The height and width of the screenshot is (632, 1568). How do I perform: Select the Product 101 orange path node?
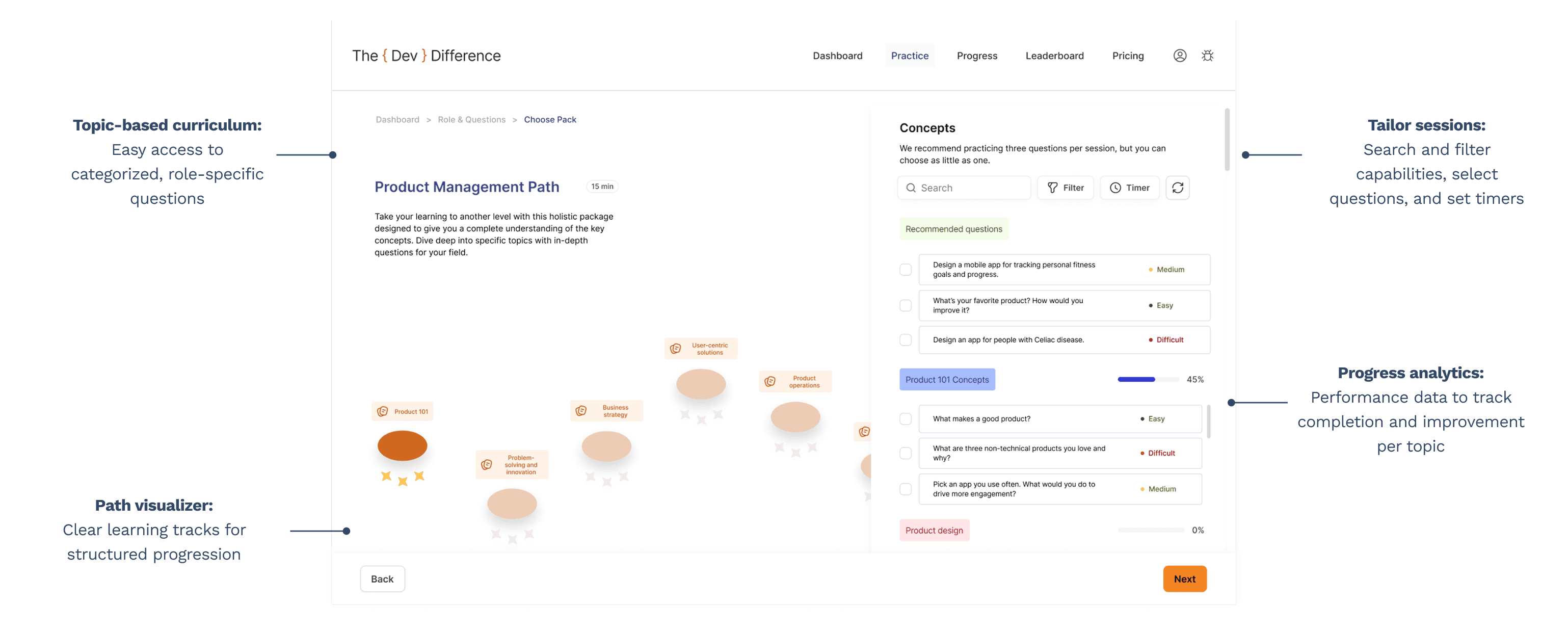pos(403,445)
